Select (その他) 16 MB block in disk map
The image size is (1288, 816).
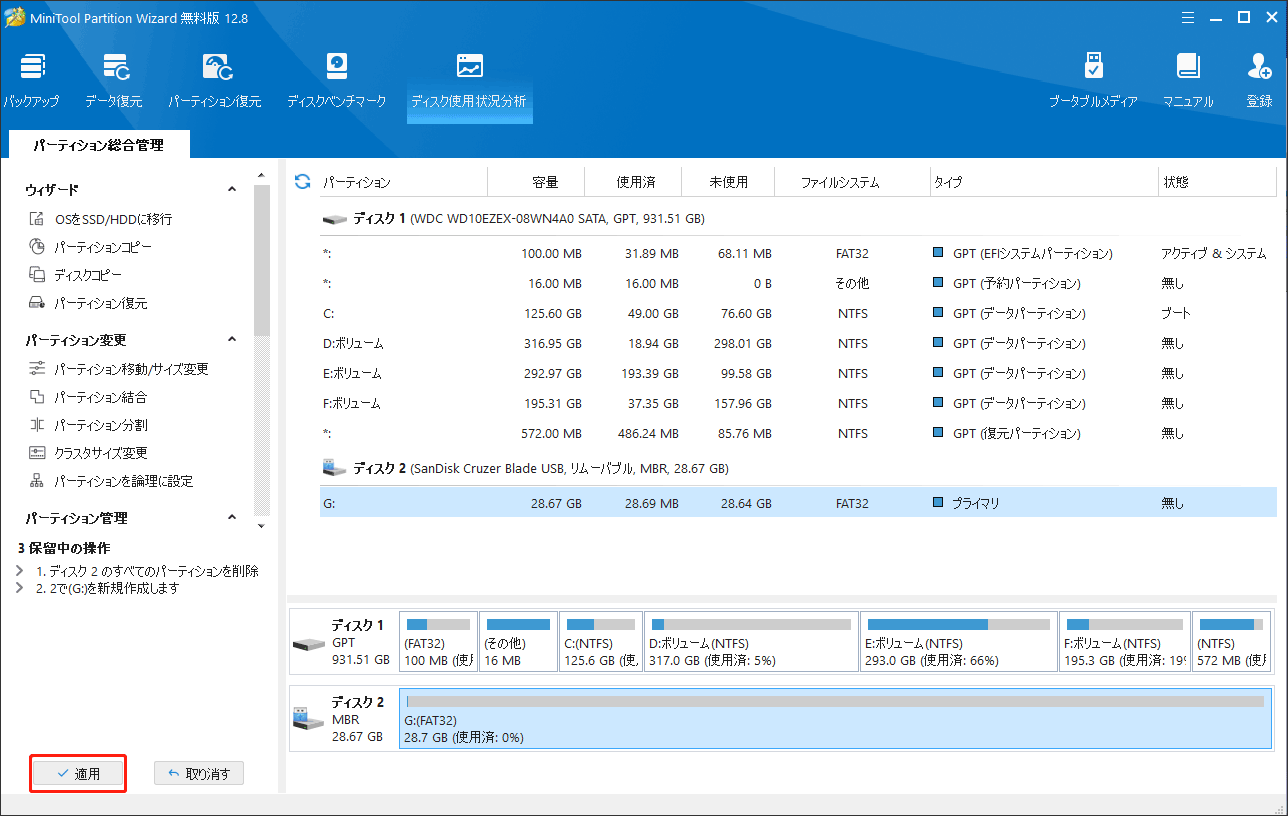coord(518,642)
